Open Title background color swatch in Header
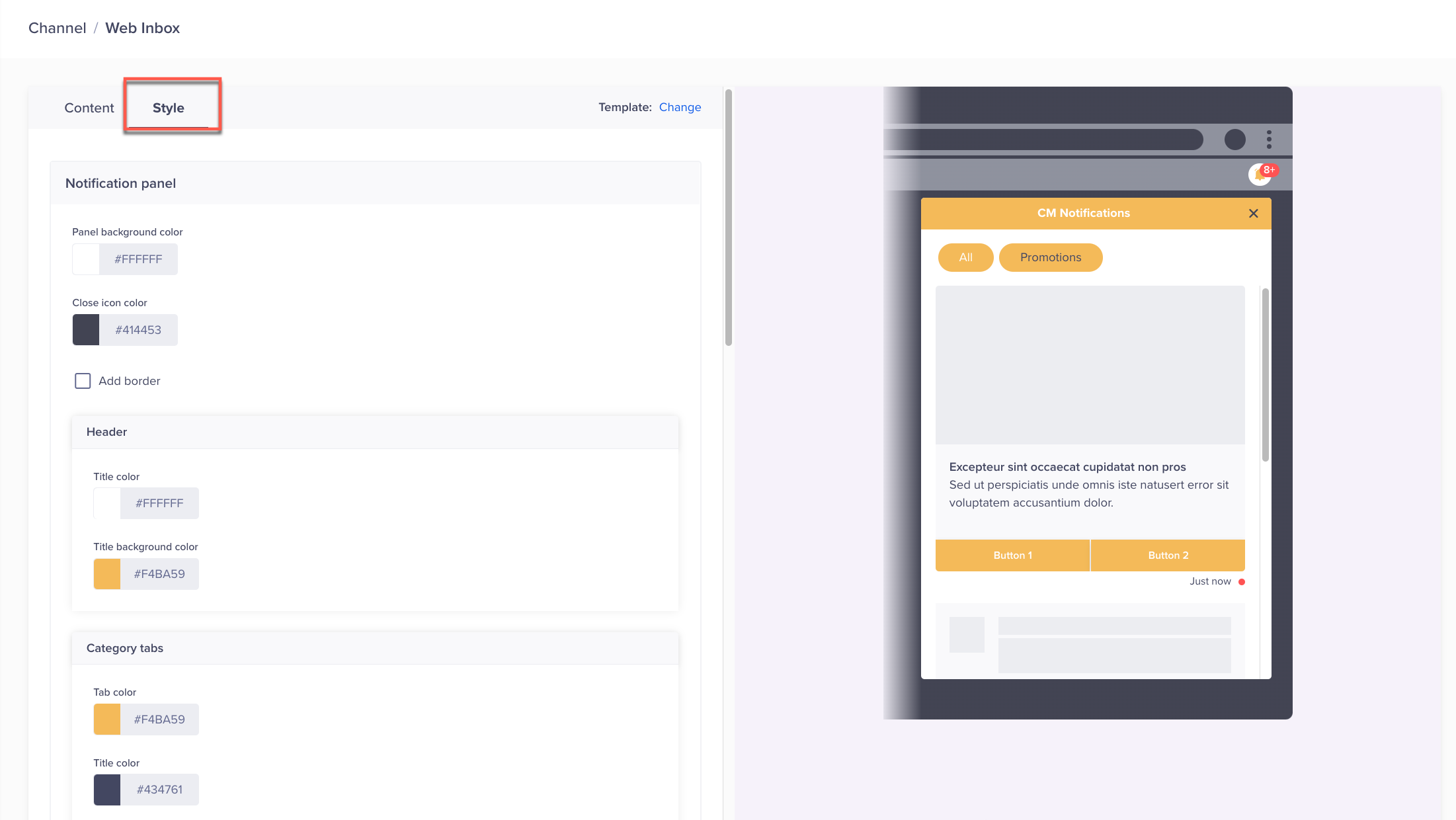Screen dimensions: 1456x820 point(107,574)
